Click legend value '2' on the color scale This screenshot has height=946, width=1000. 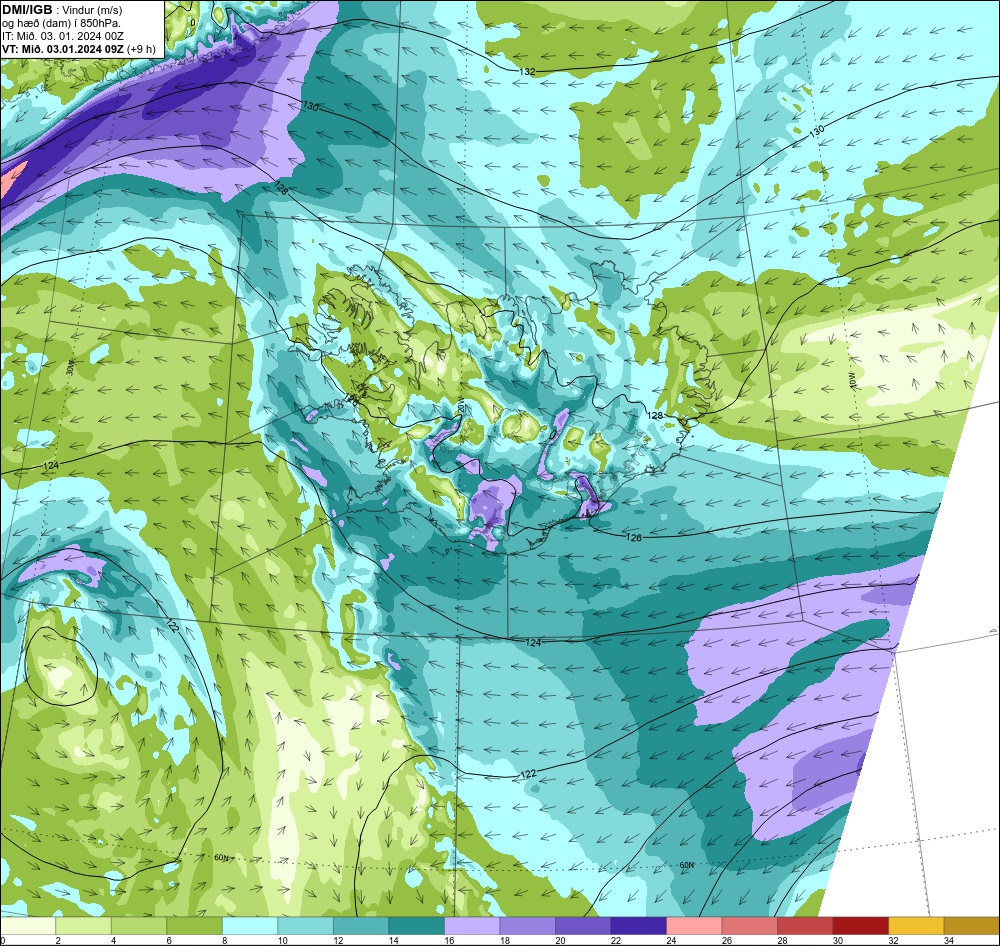pyautogui.click(x=57, y=940)
